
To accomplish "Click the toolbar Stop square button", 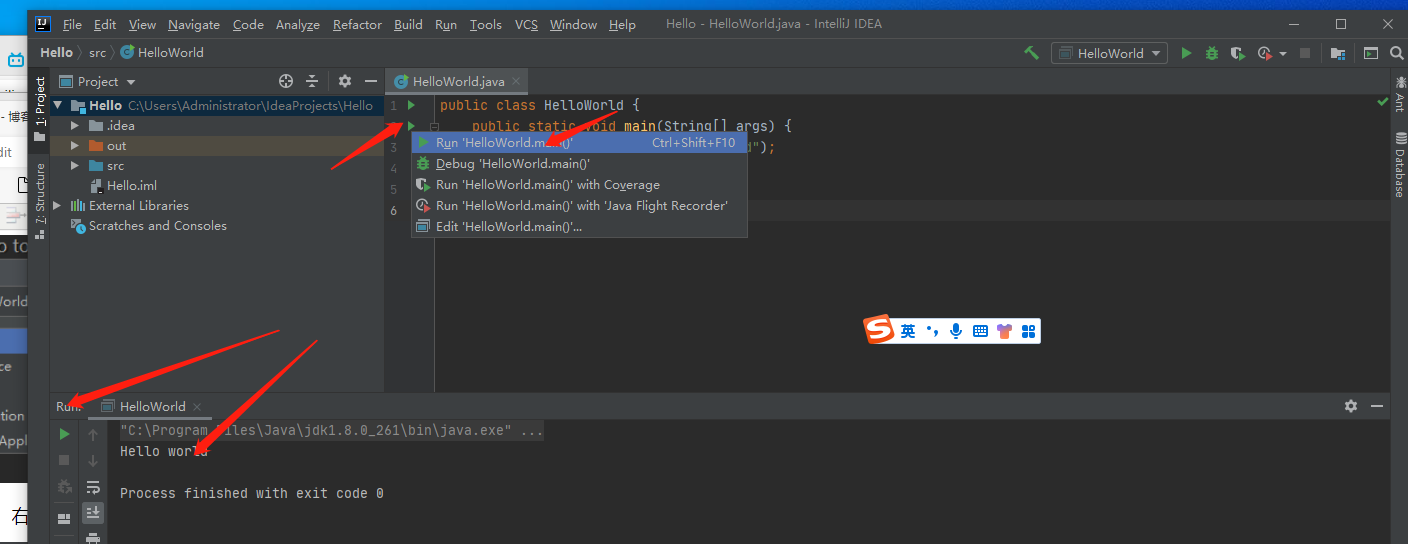I will [1304, 53].
